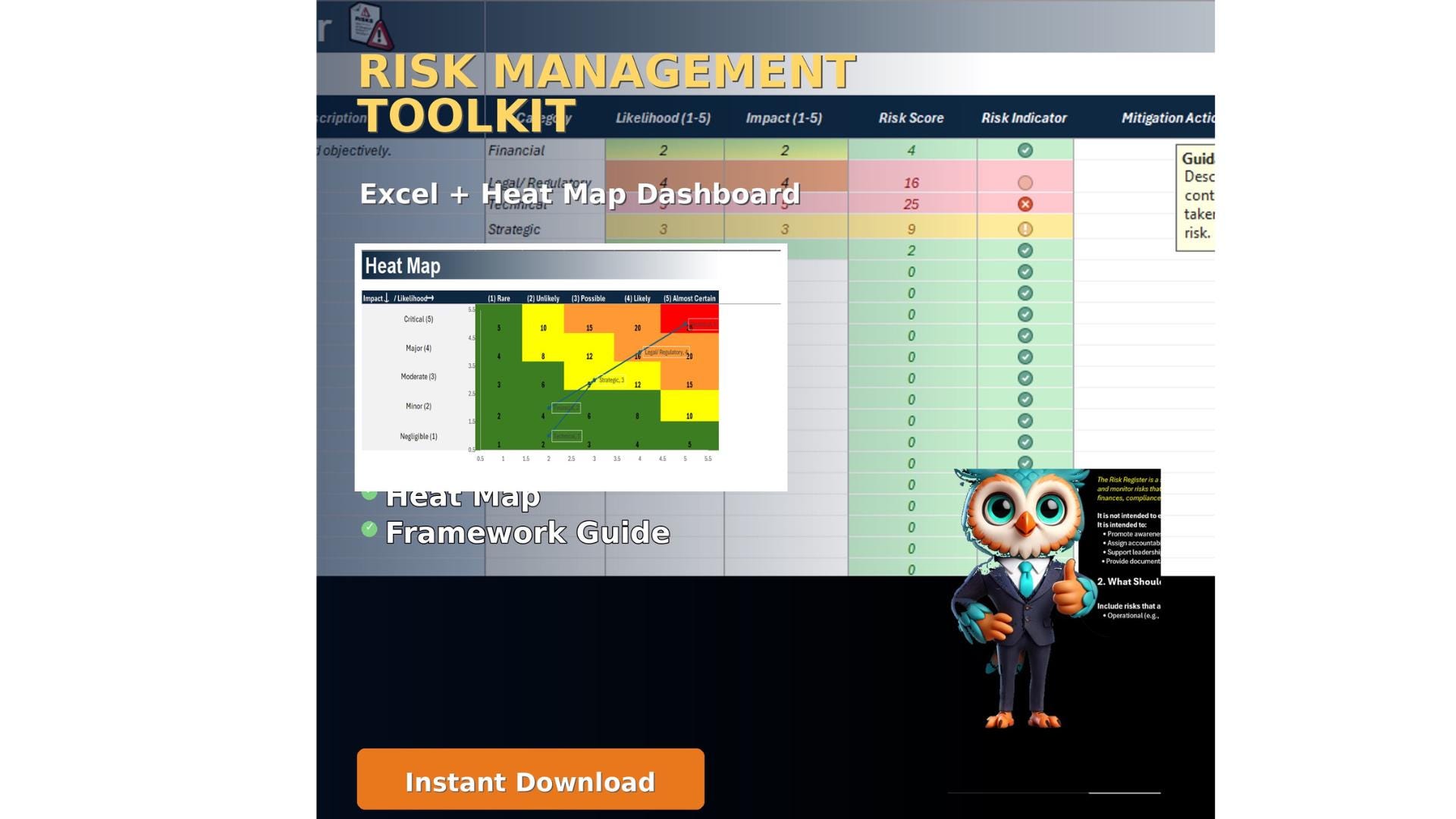Click the (5) Almost Certain likelihood header
The width and height of the screenshot is (1456, 819).
pyautogui.click(x=689, y=298)
